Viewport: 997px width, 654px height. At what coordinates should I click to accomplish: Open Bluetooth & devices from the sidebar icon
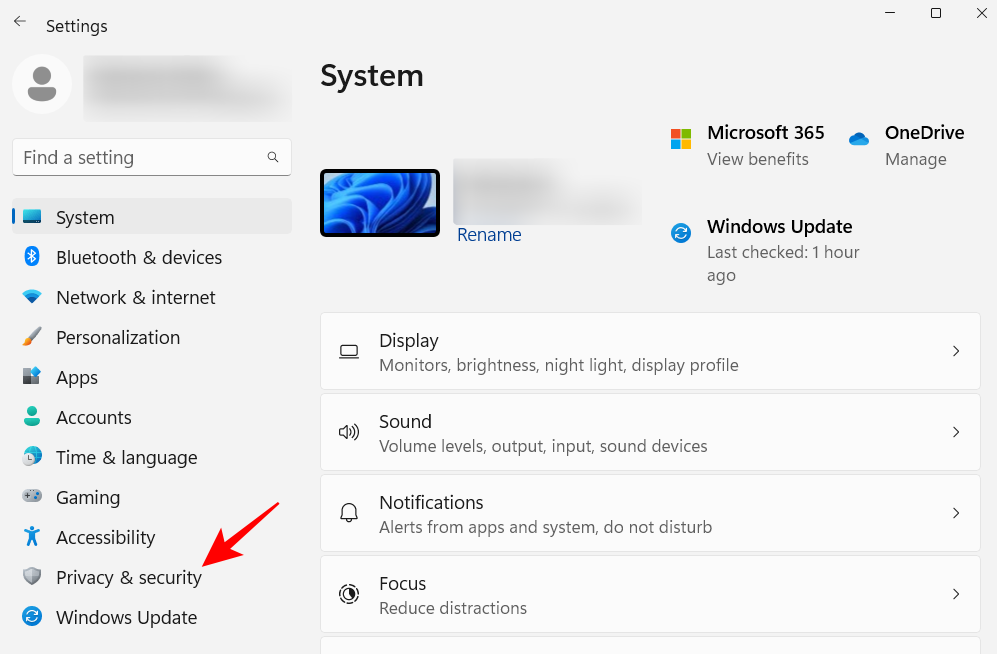click(x=31, y=257)
